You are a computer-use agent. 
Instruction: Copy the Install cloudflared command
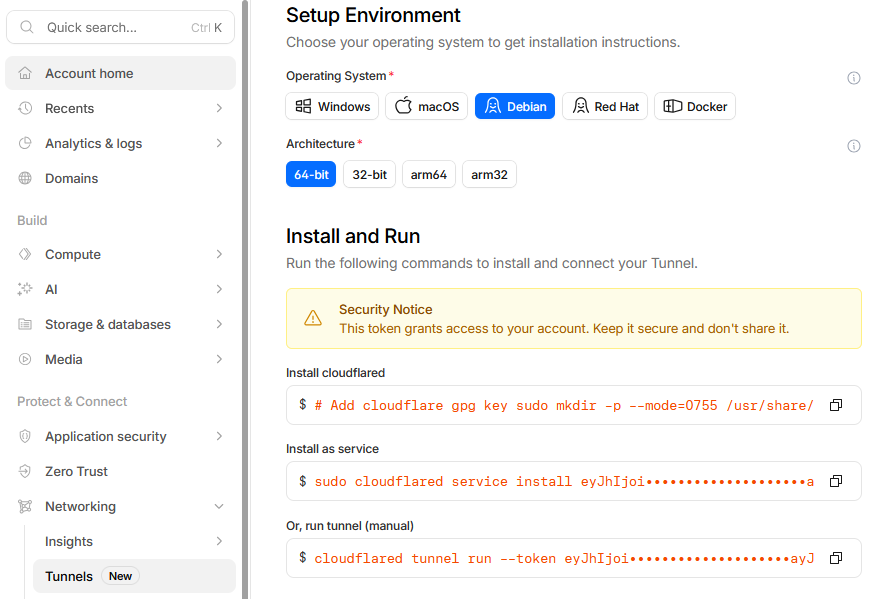click(835, 405)
